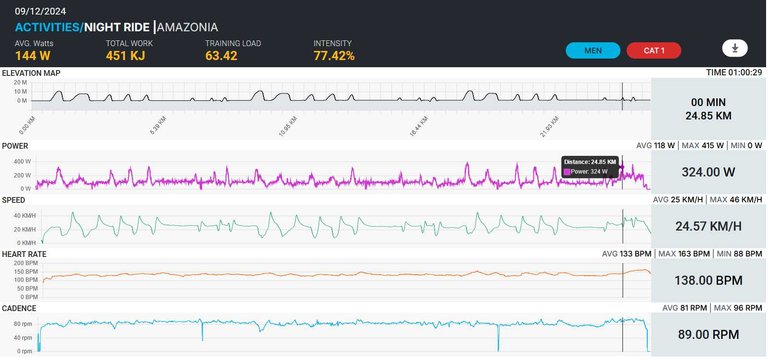Click the 63.42 training load value
Screen dimensions: 768x362
pyautogui.click(x=221, y=56)
